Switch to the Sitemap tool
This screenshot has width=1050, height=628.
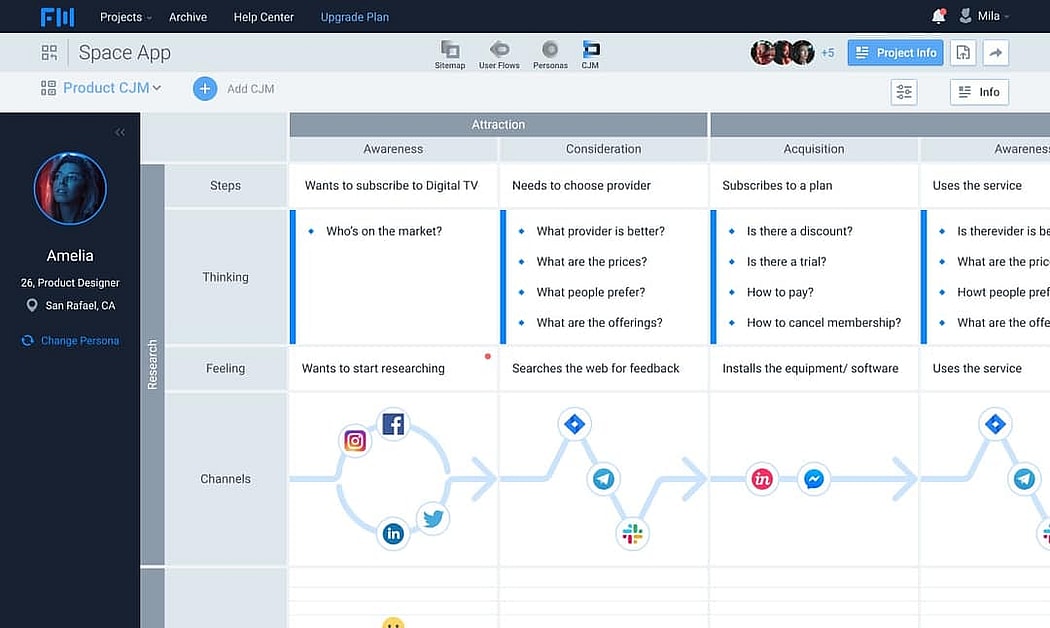point(450,54)
